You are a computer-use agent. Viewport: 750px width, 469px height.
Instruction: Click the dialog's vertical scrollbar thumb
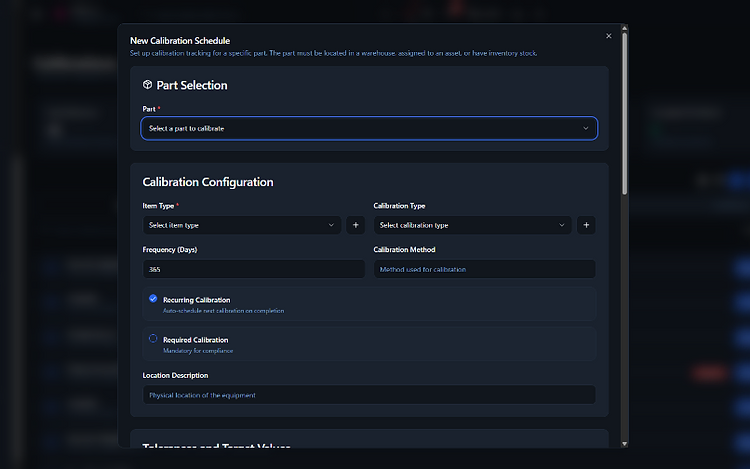pyautogui.click(x=624, y=113)
